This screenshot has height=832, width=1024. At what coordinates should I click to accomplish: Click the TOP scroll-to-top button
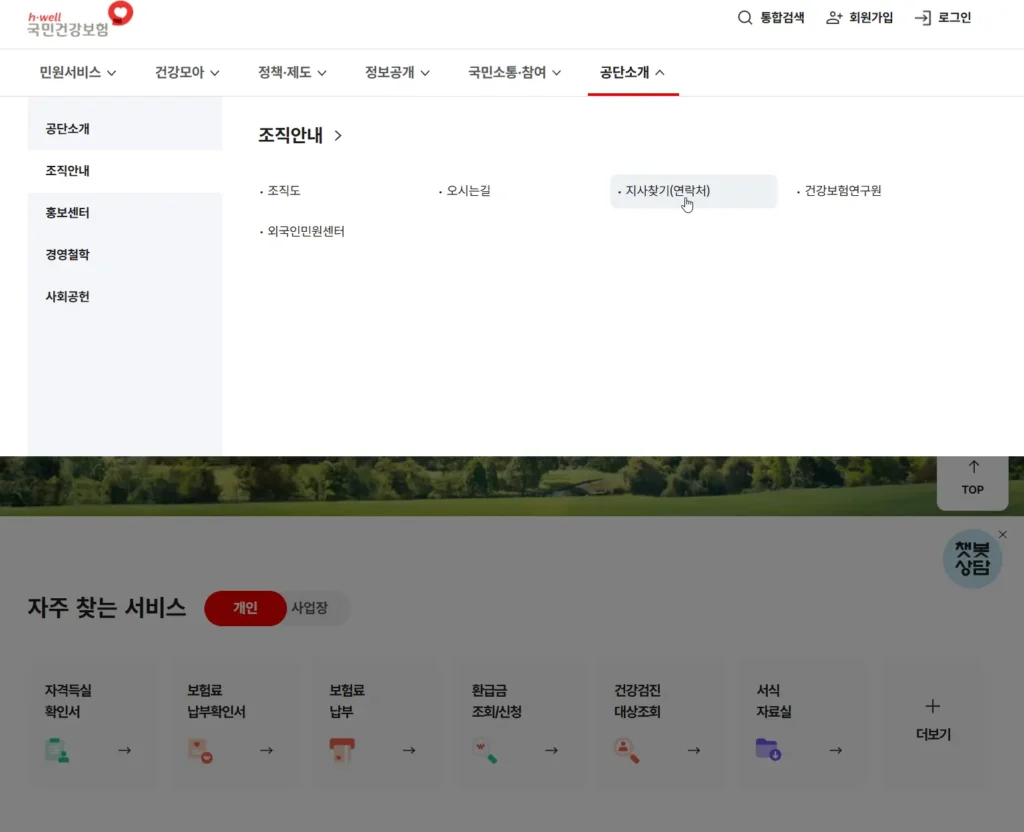(972, 482)
